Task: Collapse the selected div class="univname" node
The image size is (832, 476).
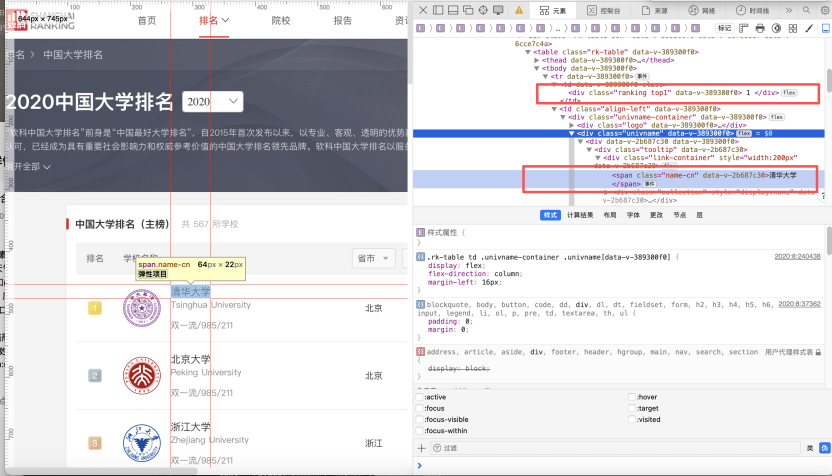Action: (571, 133)
